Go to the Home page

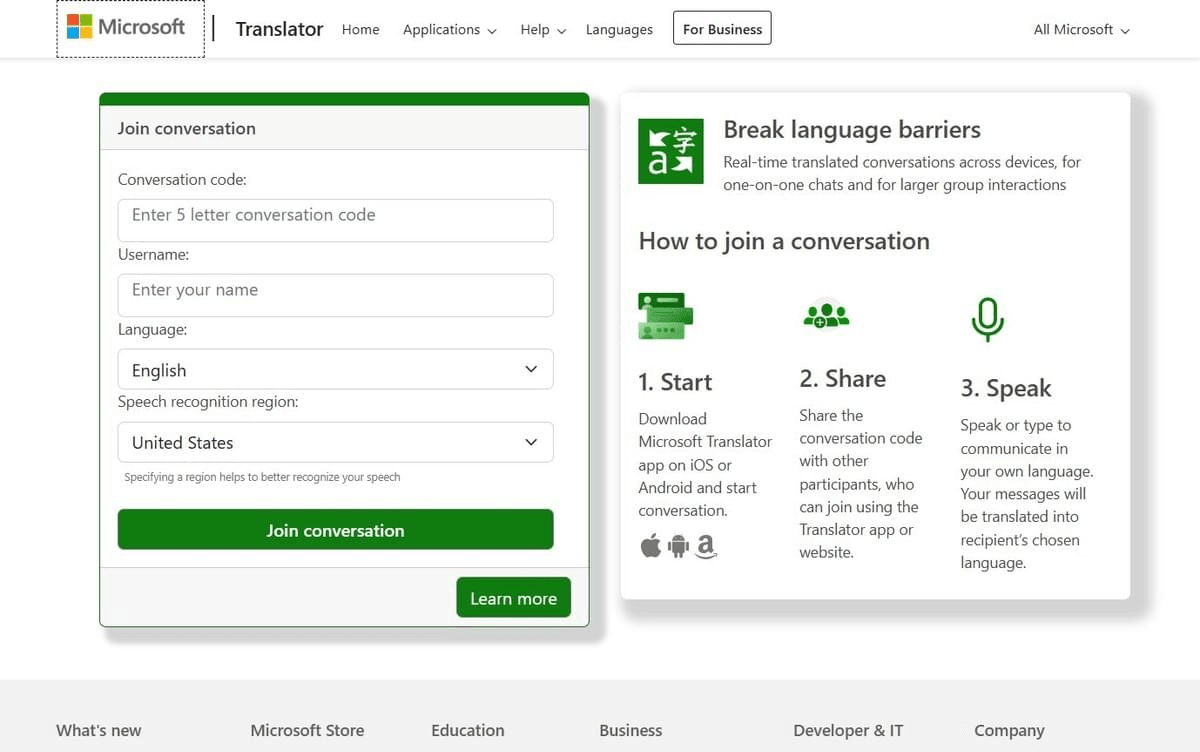361,30
